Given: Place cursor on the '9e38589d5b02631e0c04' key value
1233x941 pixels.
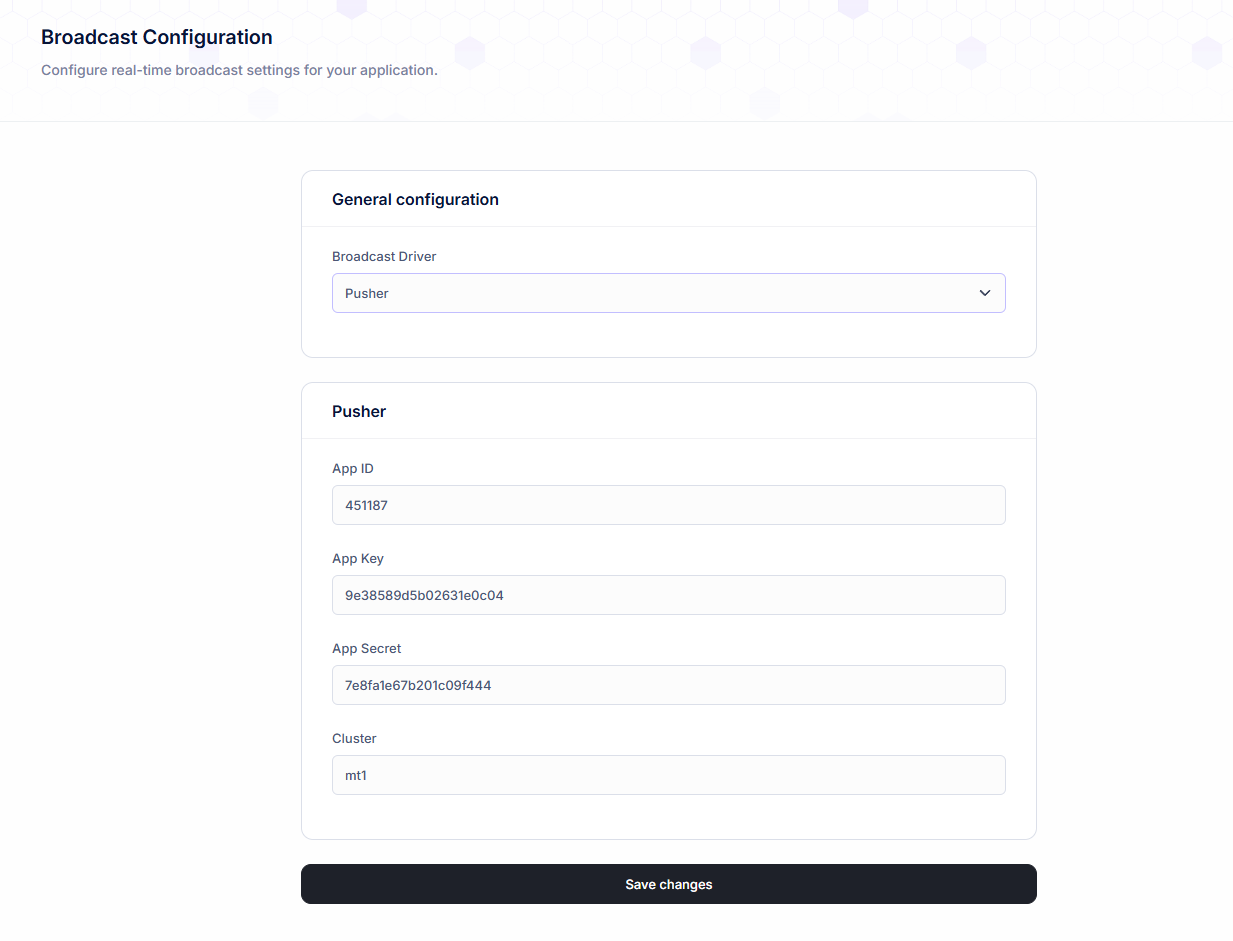Looking at the screenshot, I should coord(424,595).
